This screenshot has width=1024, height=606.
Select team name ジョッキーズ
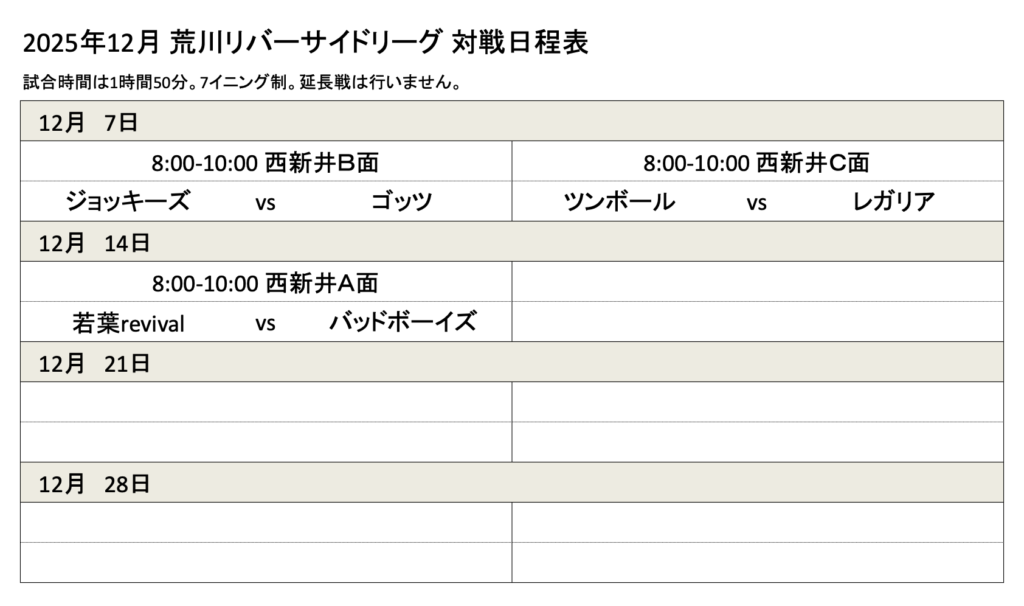127,202
